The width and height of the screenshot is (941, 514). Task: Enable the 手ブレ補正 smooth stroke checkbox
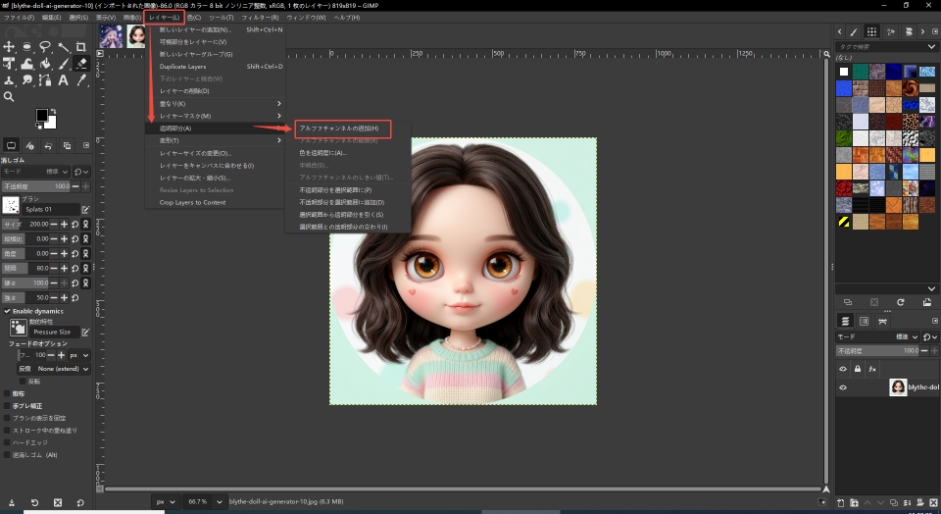point(8,406)
